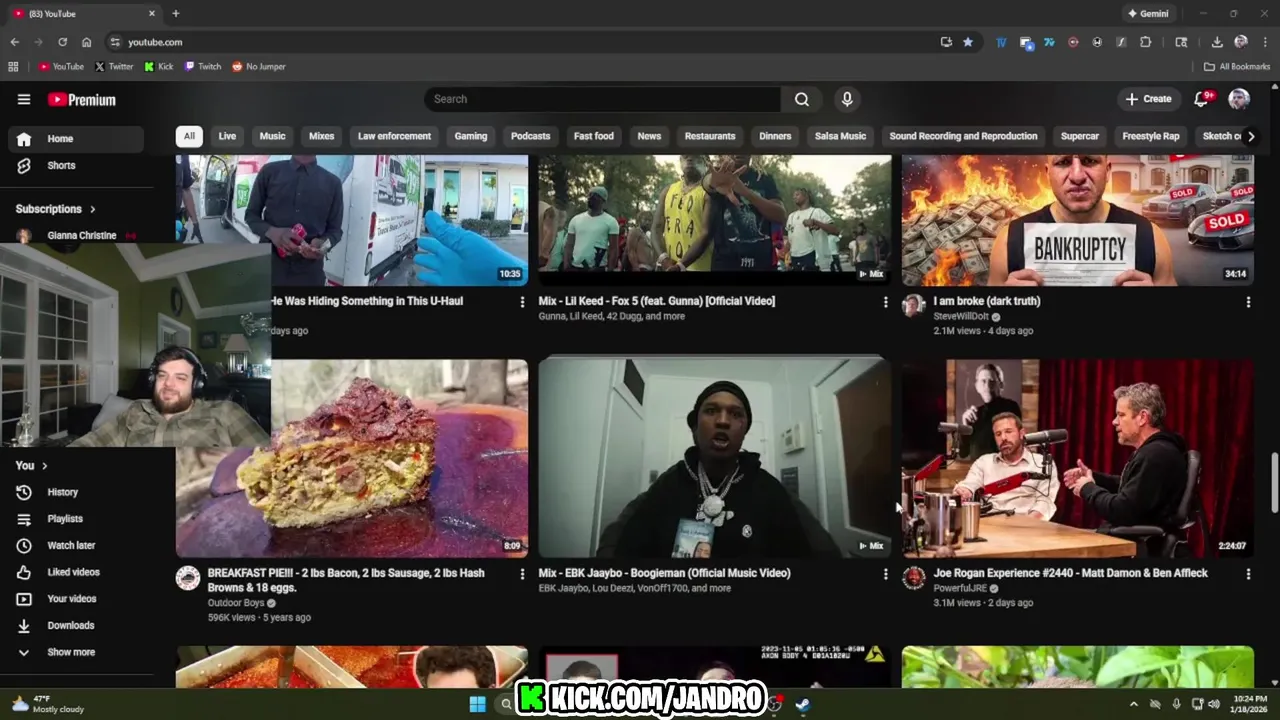Open History in the sidebar

pos(76,492)
